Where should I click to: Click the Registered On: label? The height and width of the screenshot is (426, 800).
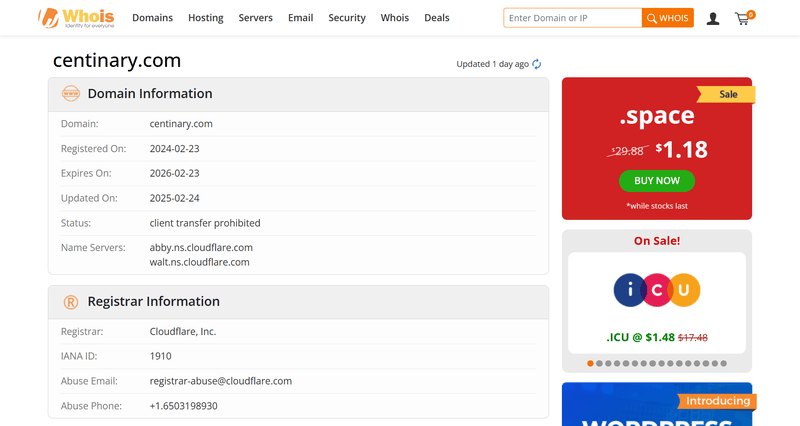(93, 148)
